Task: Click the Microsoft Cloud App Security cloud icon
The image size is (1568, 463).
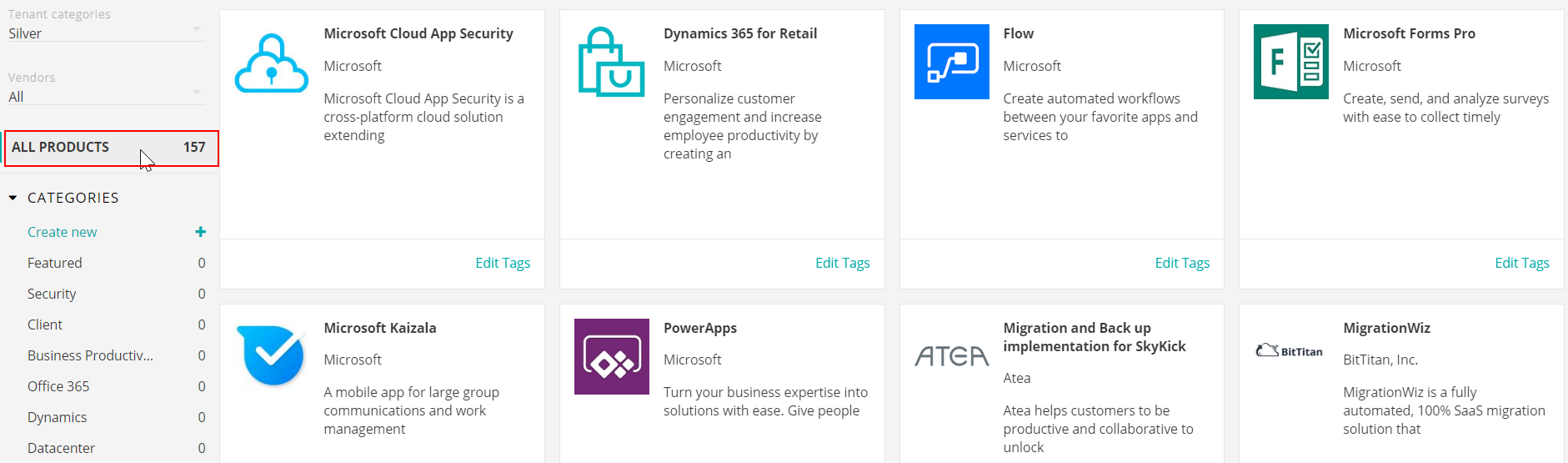Action: click(272, 63)
